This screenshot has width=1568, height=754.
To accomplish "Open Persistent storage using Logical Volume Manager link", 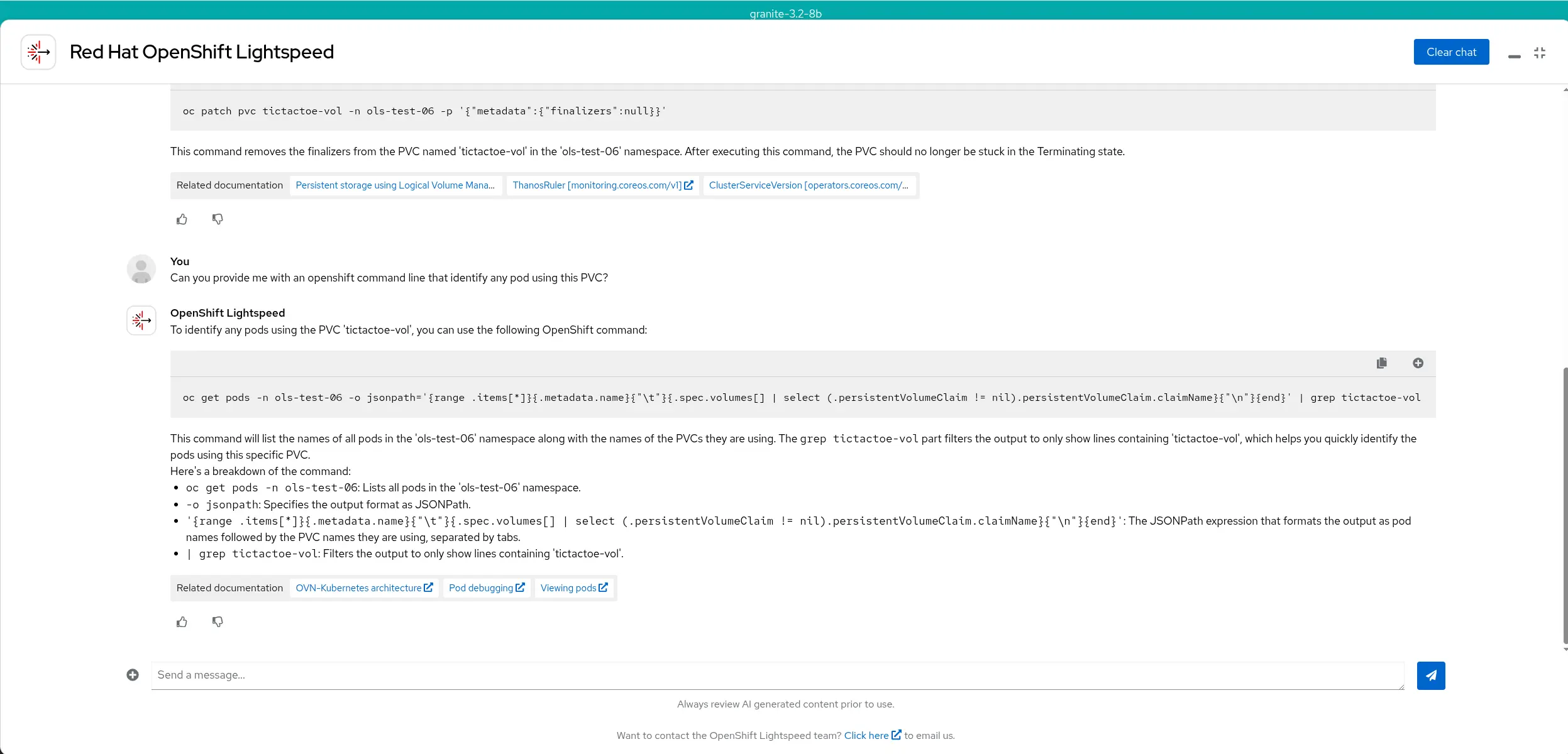I will point(395,185).
